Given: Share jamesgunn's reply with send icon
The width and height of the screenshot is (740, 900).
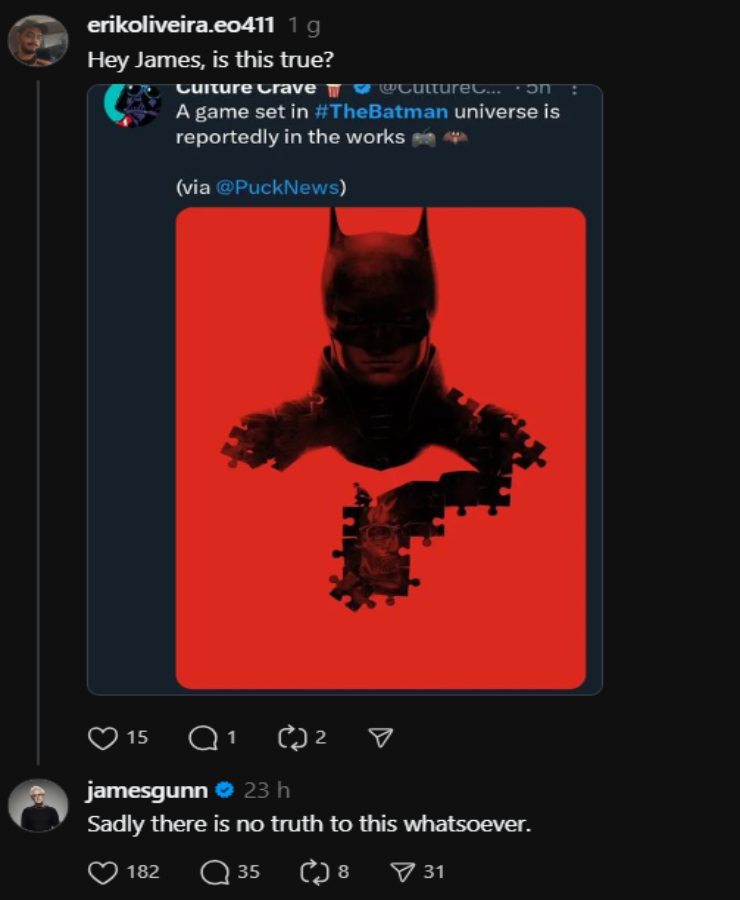Looking at the screenshot, I should coord(403,872).
